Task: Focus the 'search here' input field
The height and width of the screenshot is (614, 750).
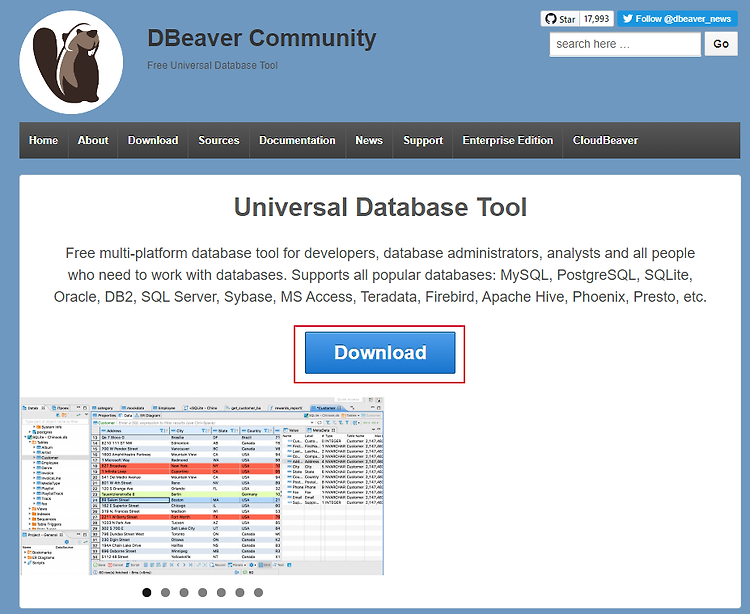Action: pyautogui.click(x=625, y=44)
